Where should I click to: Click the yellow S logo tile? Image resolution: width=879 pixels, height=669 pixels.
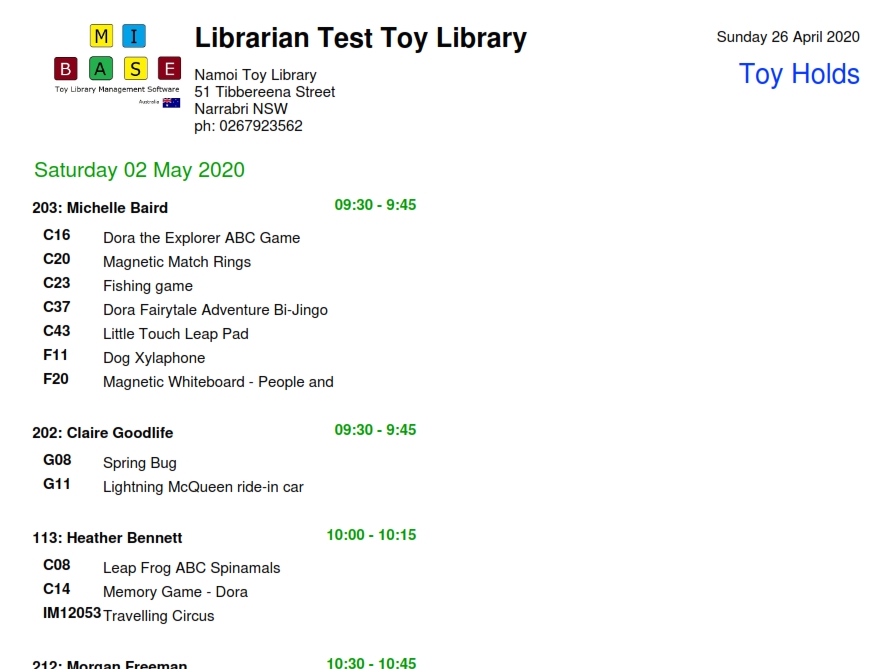point(135,69)
